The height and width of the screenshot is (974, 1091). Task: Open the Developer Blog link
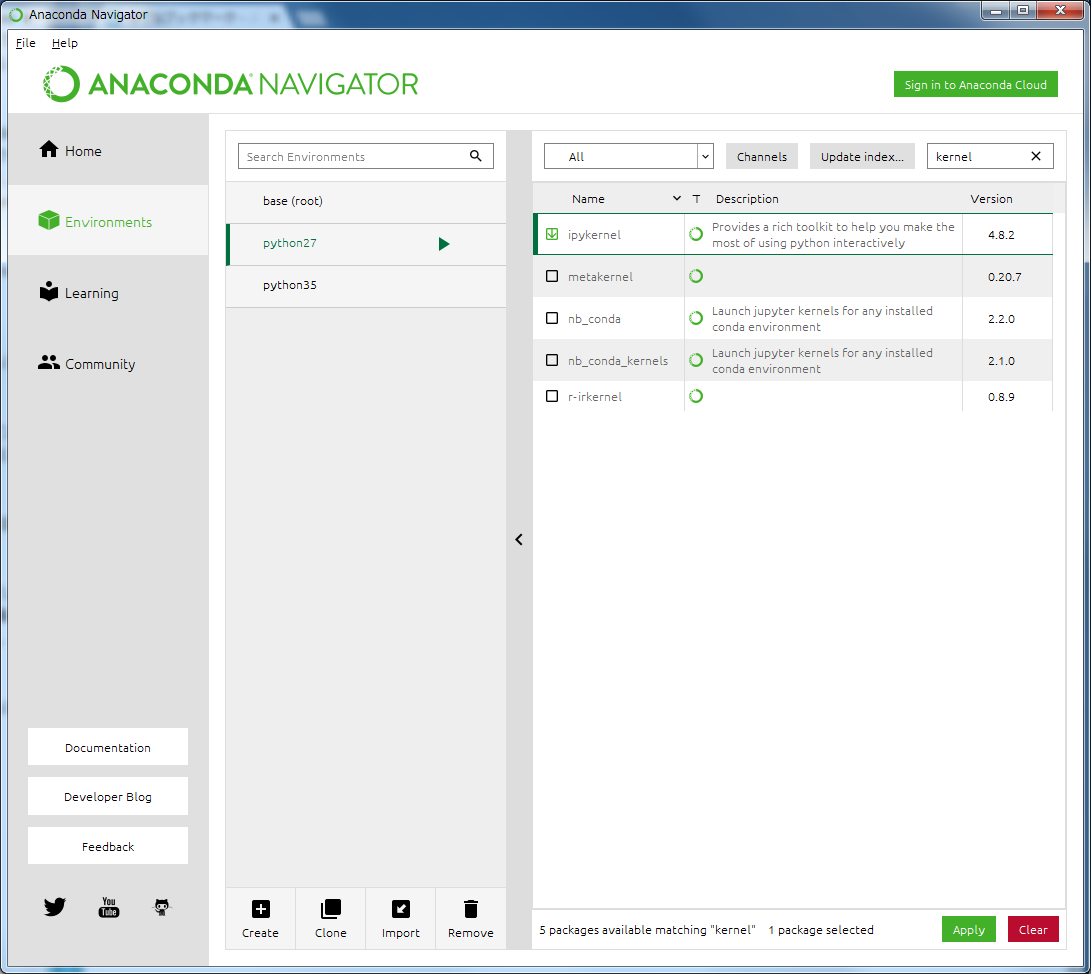pos(108,797)
